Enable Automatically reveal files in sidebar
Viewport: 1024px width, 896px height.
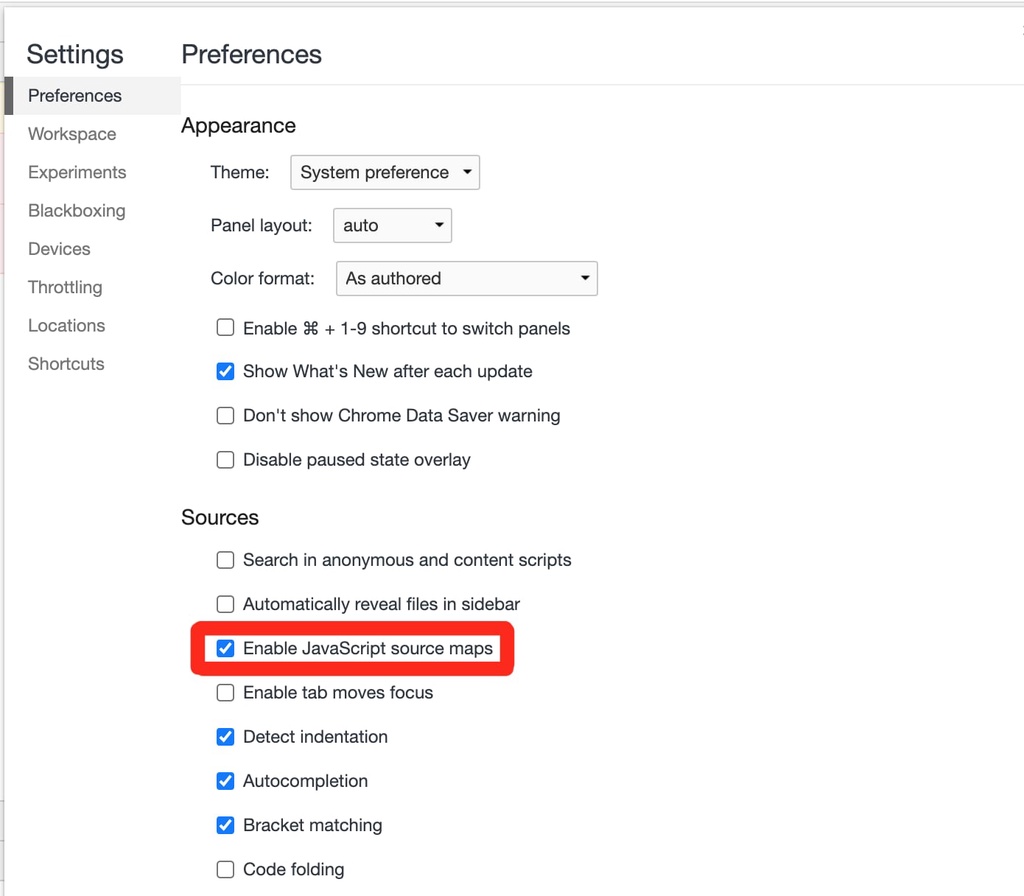pos(225,604)
